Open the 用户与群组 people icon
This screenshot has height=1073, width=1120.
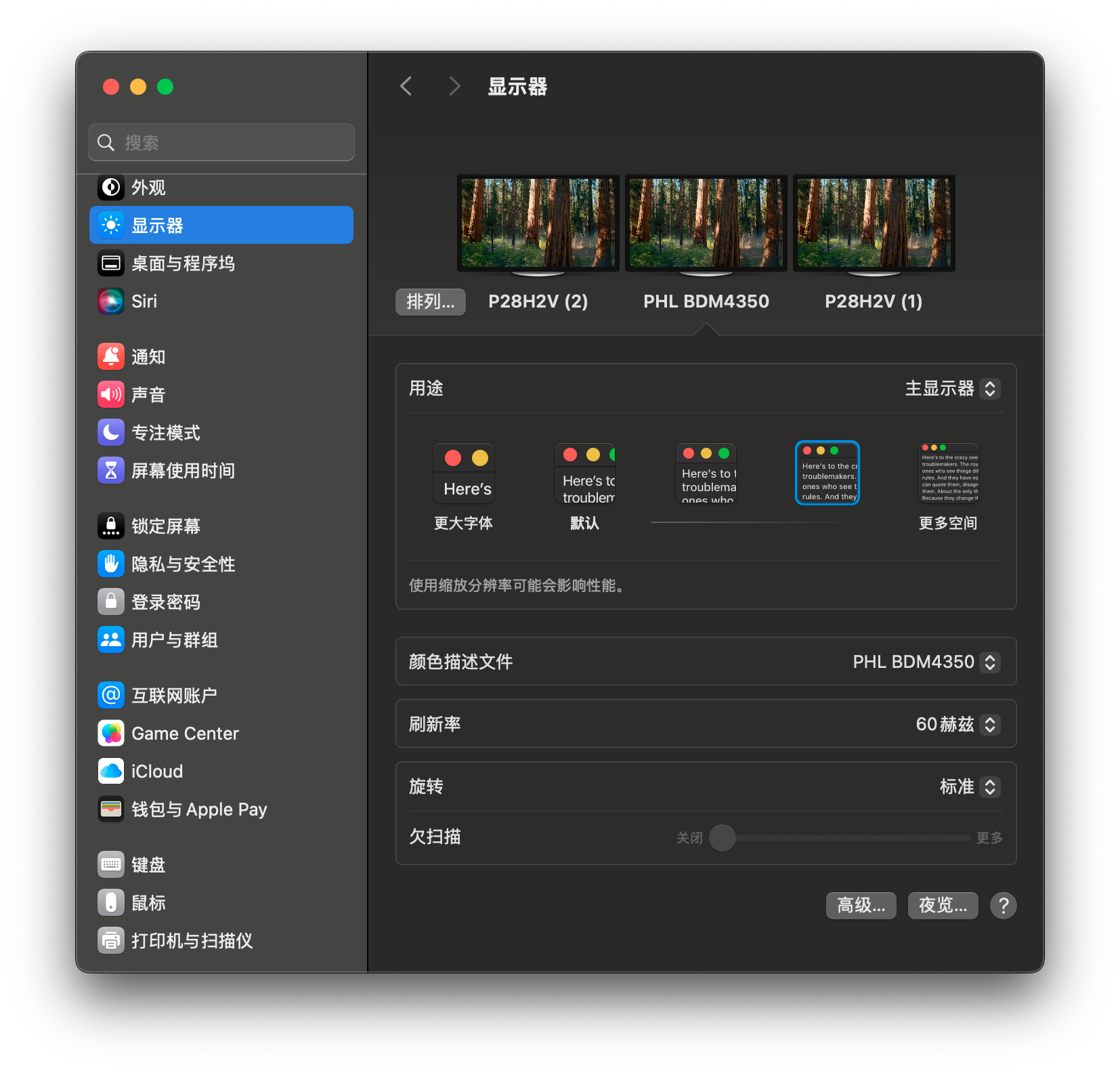[x=111, y=639]
